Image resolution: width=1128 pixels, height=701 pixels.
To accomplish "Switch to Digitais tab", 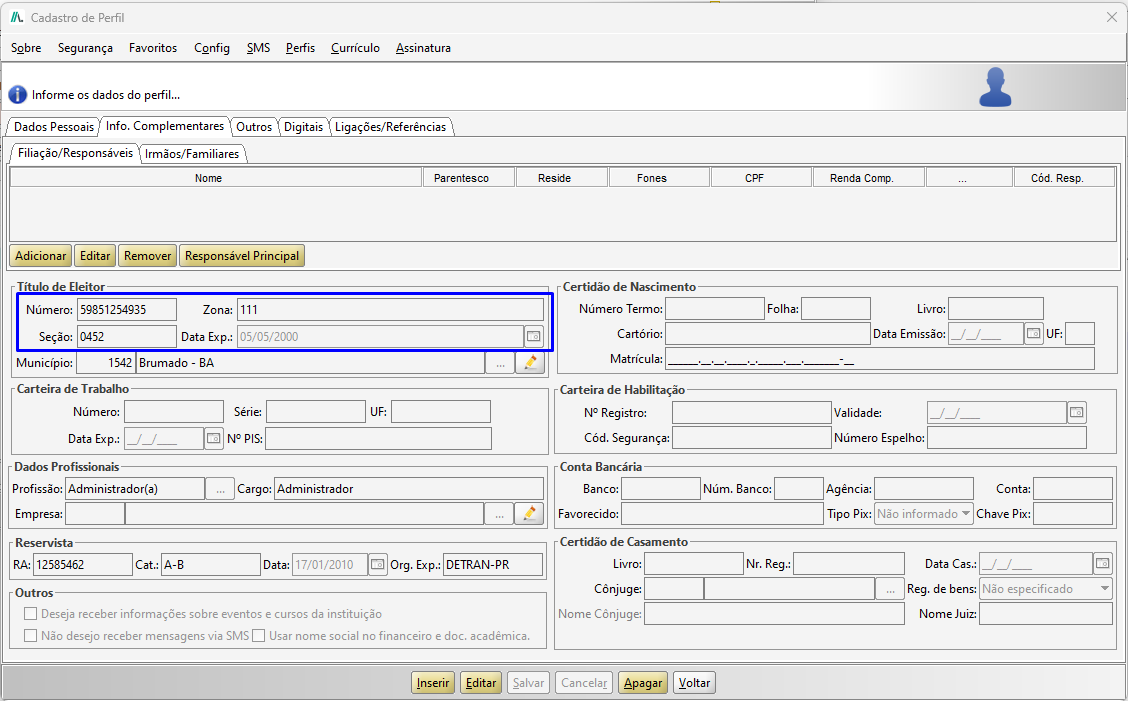I will point(303,127).
